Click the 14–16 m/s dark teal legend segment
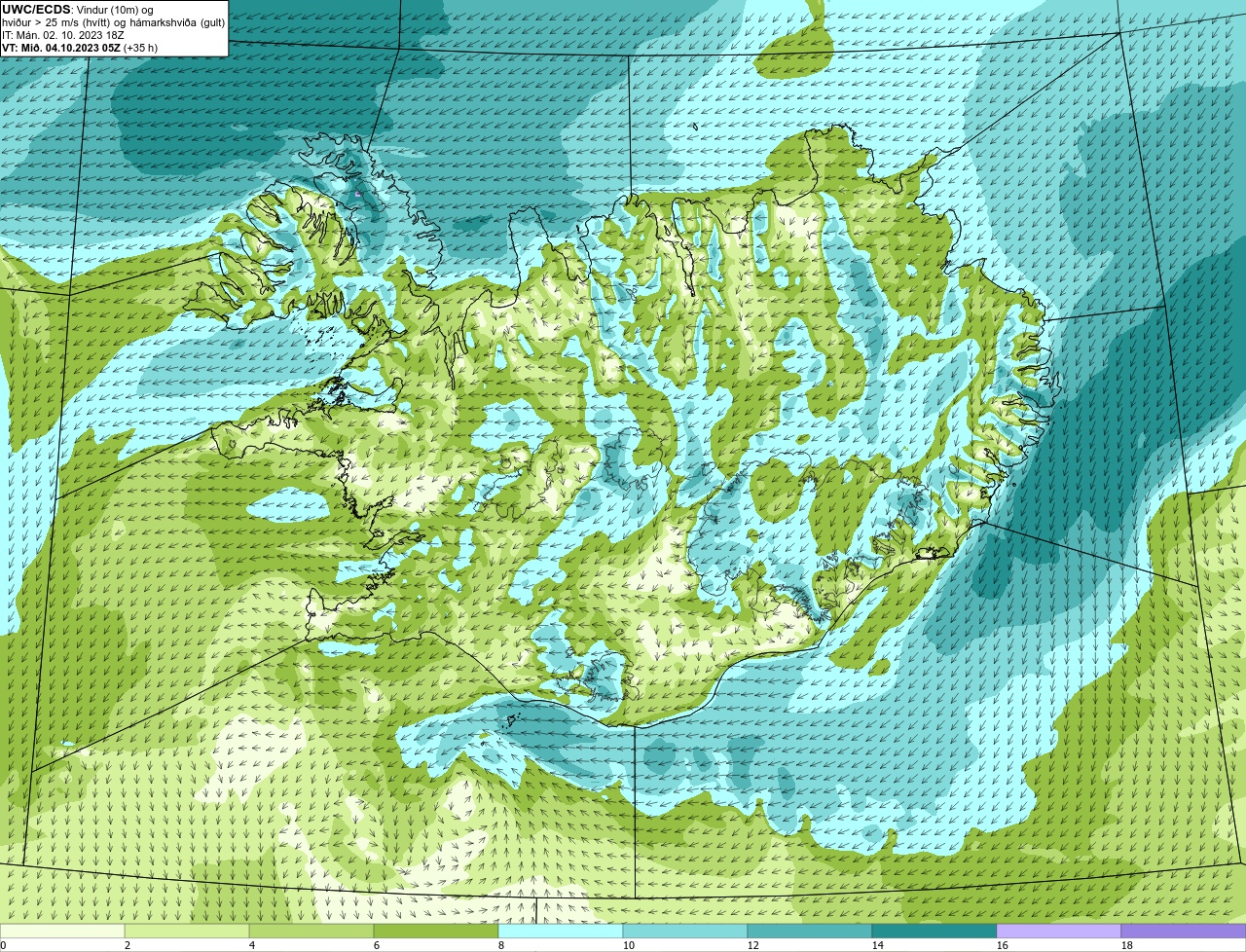1246x952 pixels. 934,932
